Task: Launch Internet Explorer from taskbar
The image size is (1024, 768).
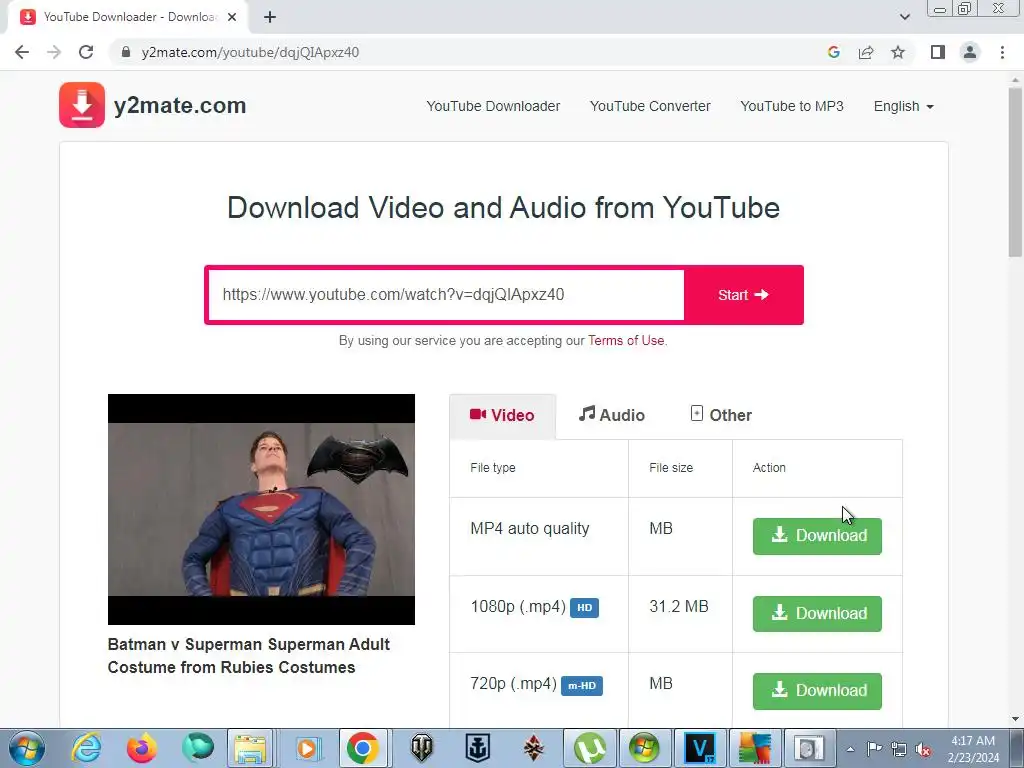Action: coord(86,748)
